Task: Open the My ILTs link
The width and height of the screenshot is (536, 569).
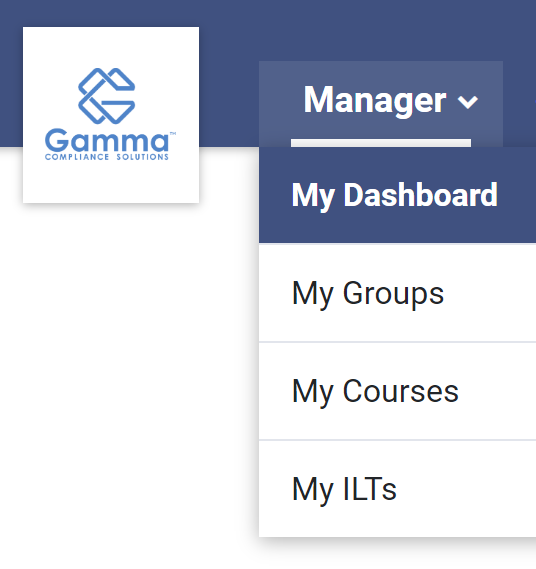Action: tap(397, 489)
